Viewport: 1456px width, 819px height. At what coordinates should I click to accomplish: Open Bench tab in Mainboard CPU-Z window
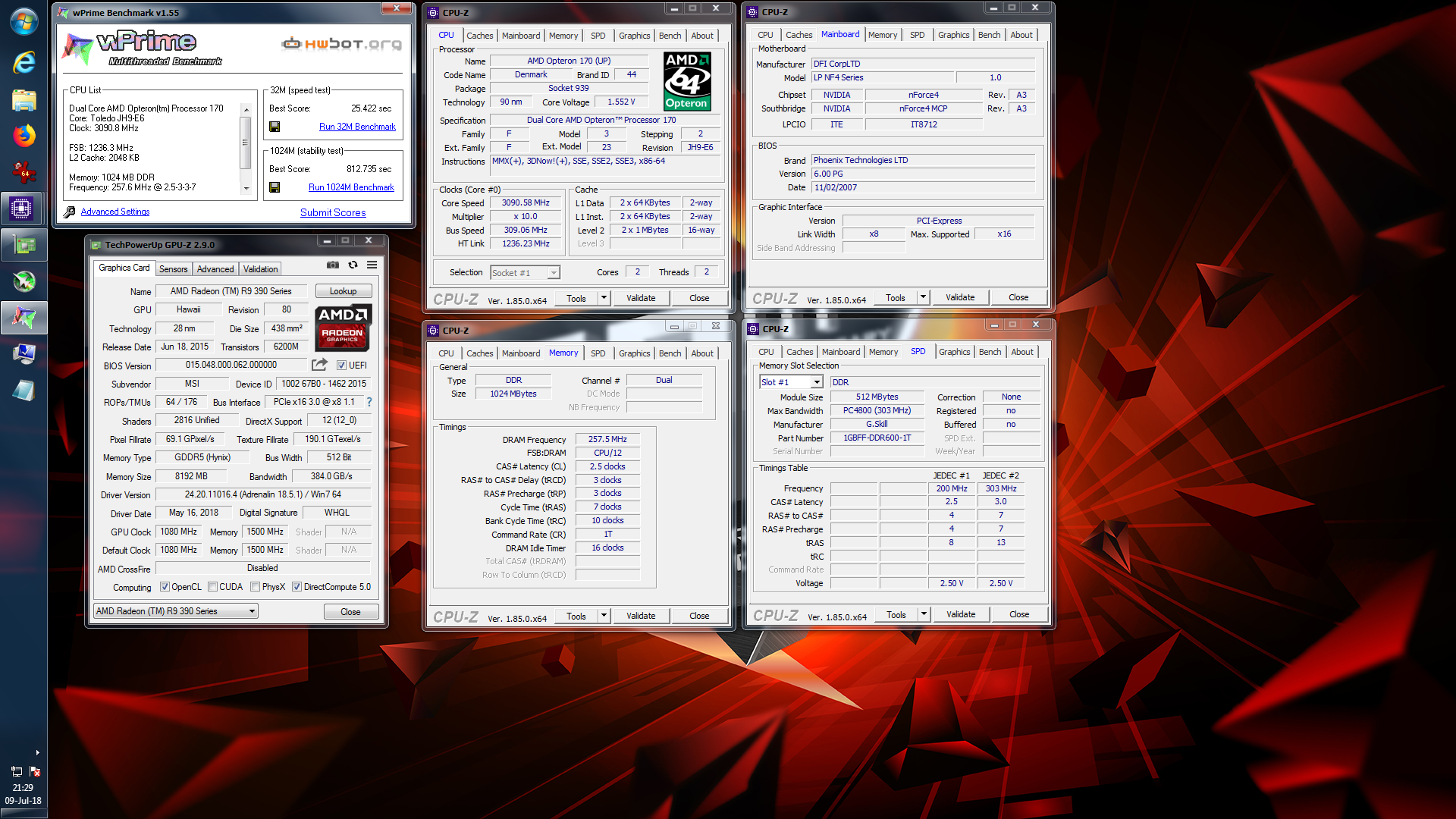989,35
